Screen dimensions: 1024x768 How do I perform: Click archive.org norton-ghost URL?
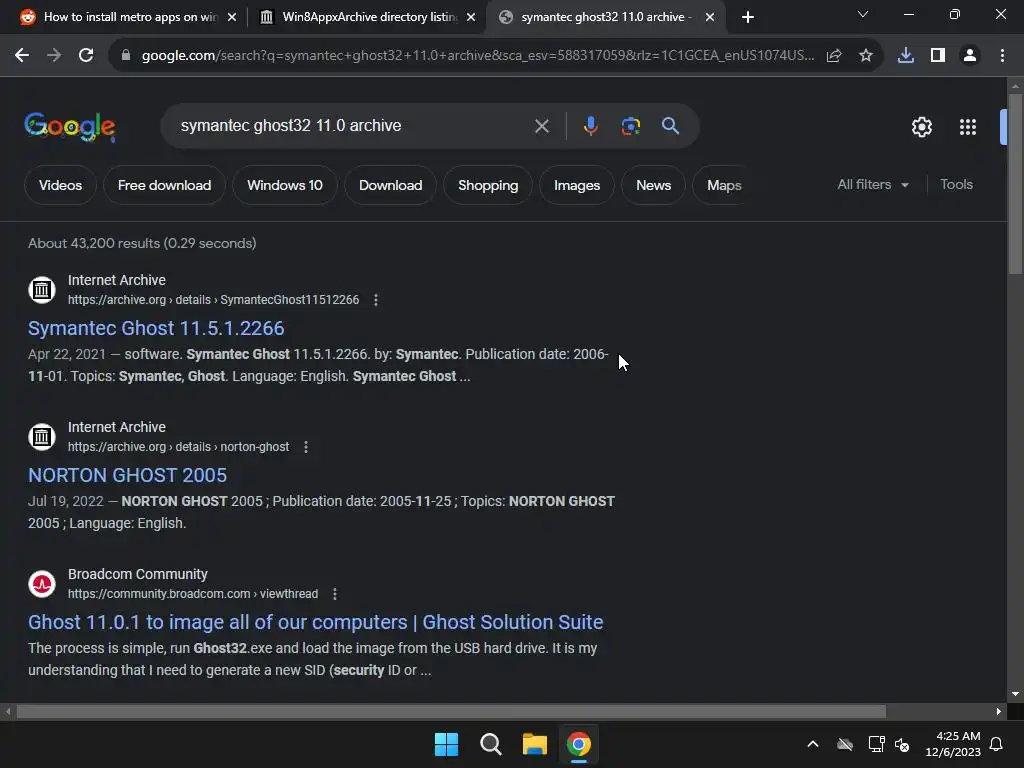pyautogui.click(x=178, y=447)
